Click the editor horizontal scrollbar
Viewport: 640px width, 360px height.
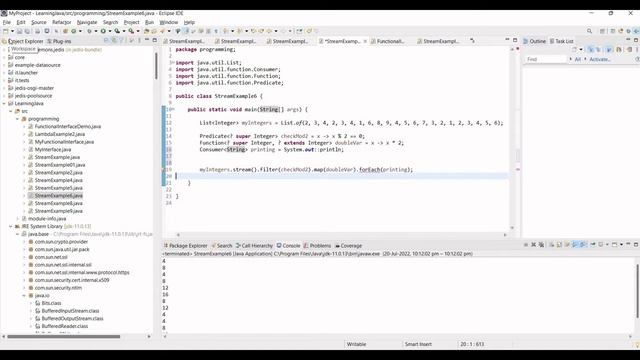[x=341, y=235]
